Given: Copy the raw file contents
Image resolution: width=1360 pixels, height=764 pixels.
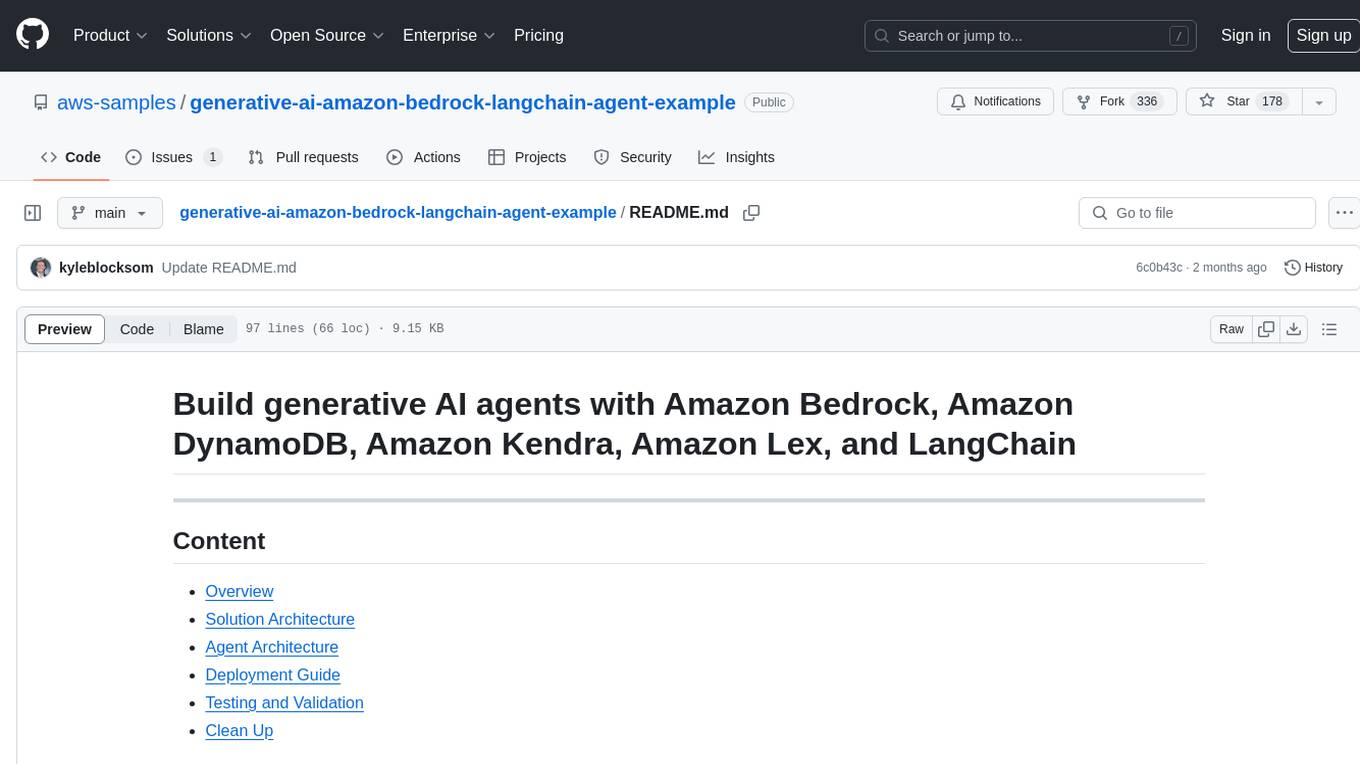Looking at the screenshot, I should tap(1267, 329).
